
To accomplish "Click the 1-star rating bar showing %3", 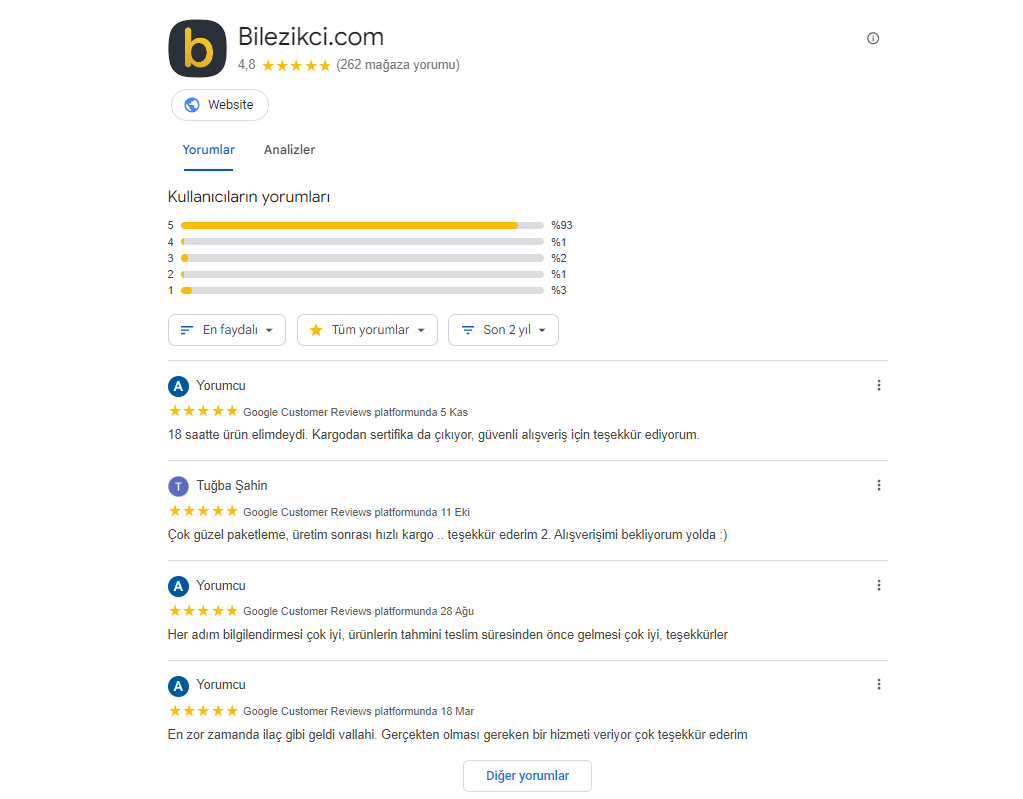I will click(362, 290).
